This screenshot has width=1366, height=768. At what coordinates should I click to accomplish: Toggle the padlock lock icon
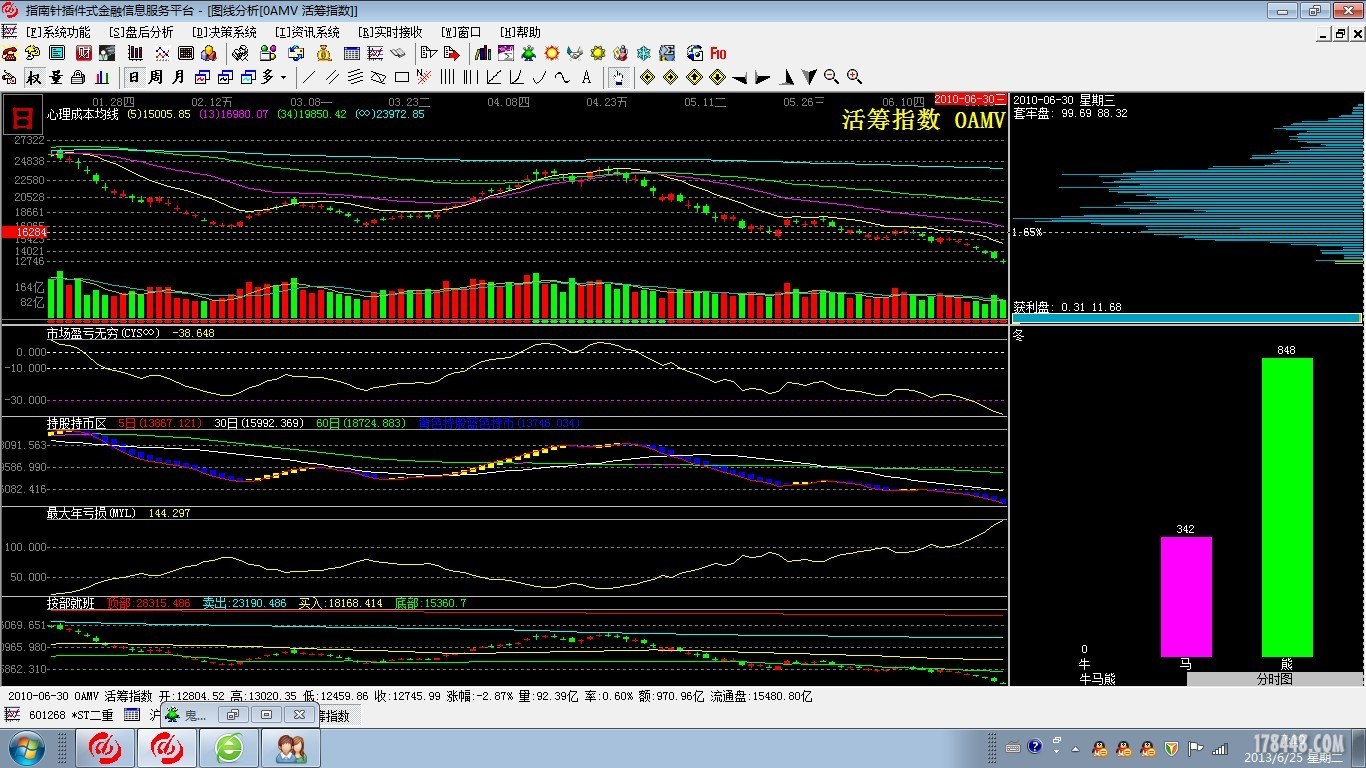(77, 77)
